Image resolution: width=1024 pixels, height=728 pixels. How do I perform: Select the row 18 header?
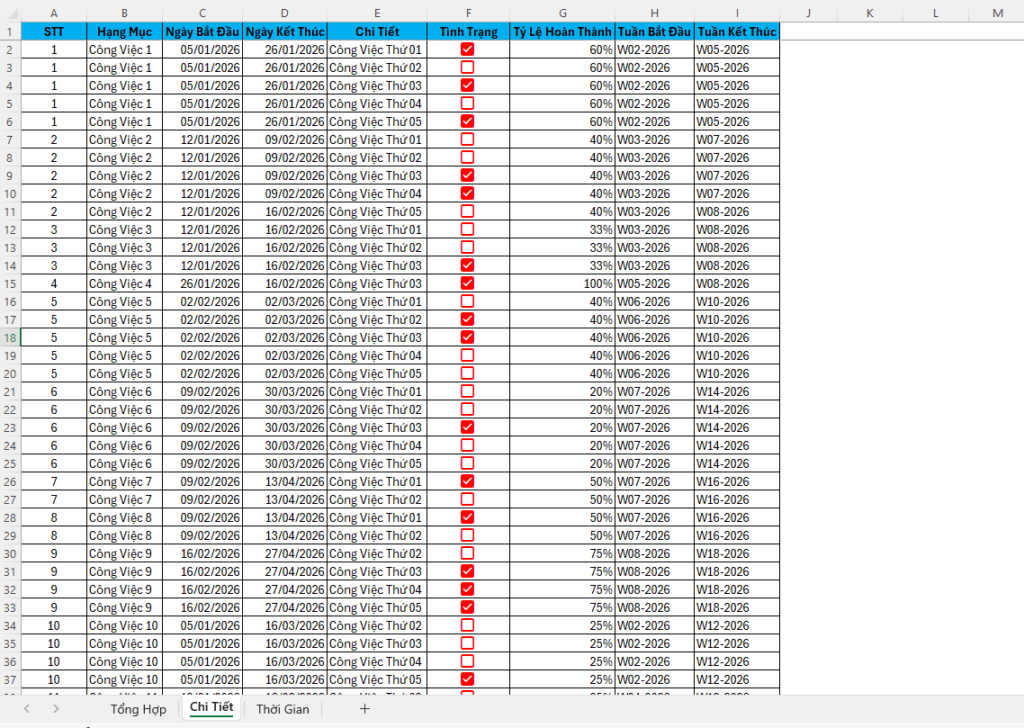(10, 337)
